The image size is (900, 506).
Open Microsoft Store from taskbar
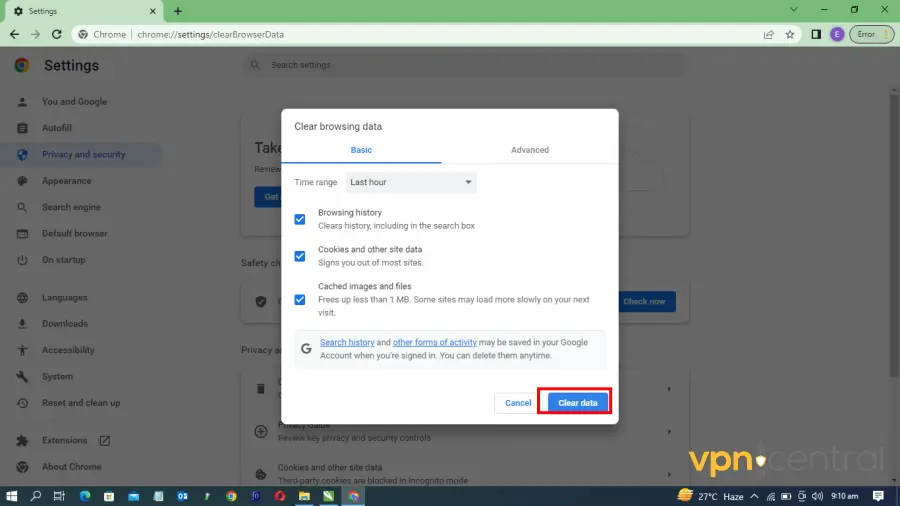tap(109, 496)
